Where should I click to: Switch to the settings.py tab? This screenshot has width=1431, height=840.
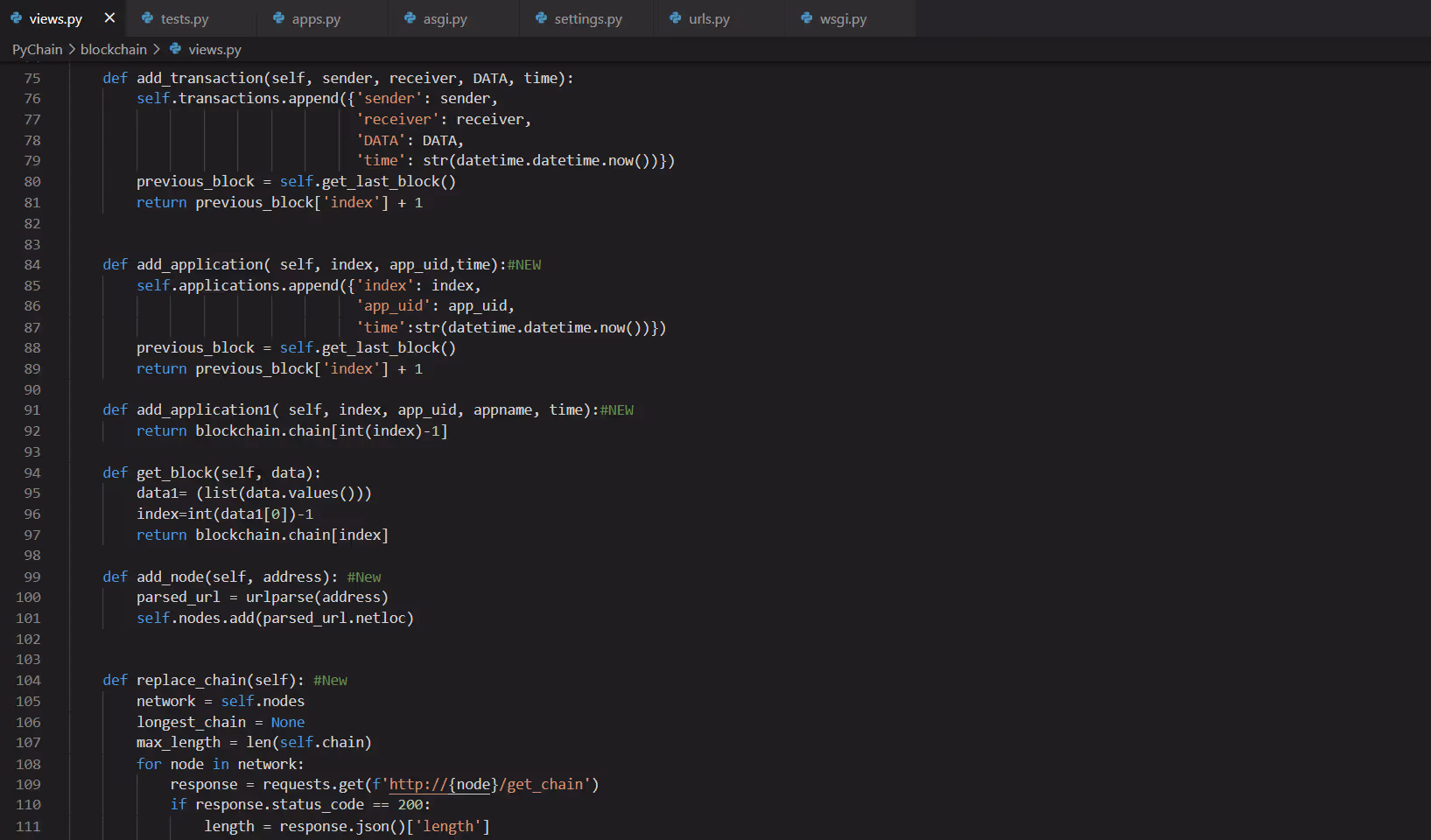click(x=587, y=18)
